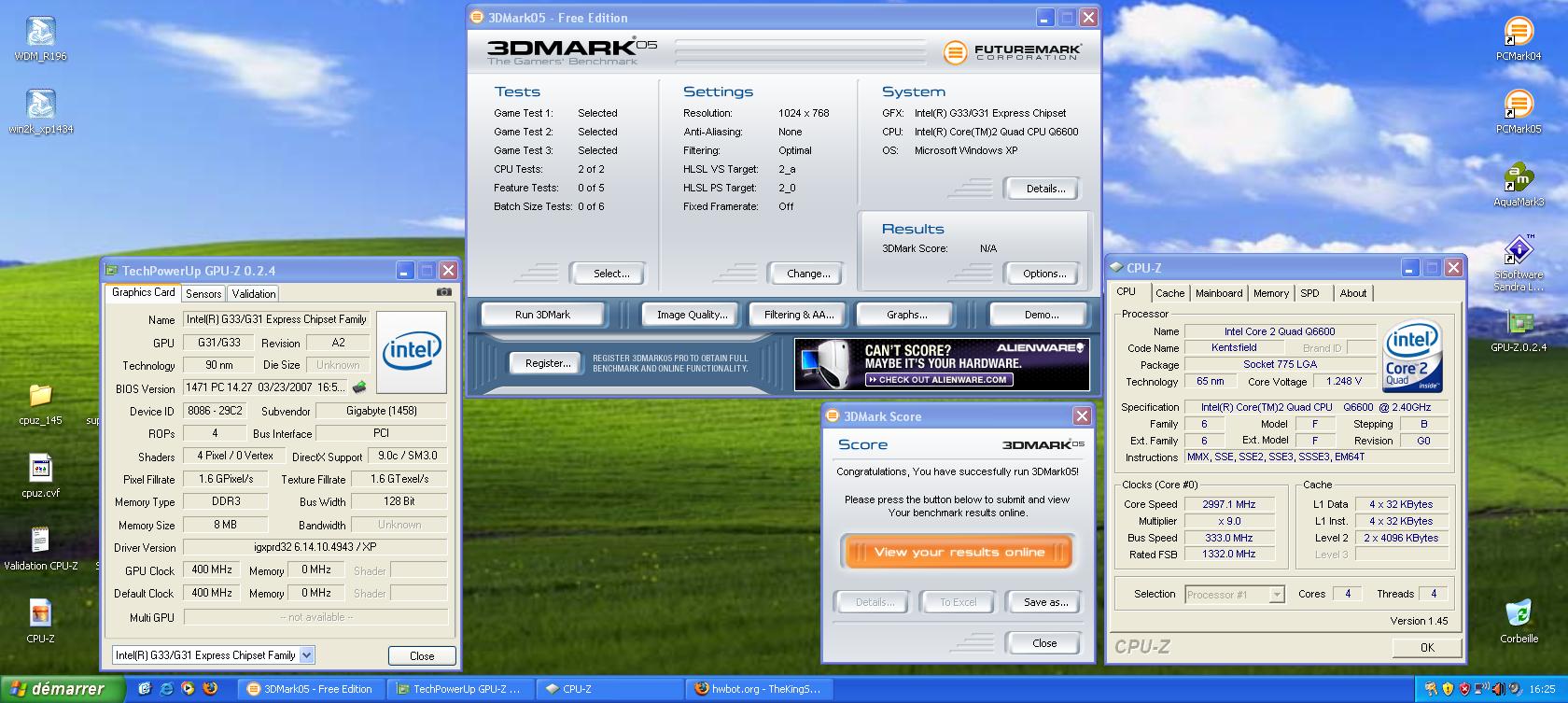
Task: Open the win2k_xp1434 desktop icon
Action: pos(40,111)
